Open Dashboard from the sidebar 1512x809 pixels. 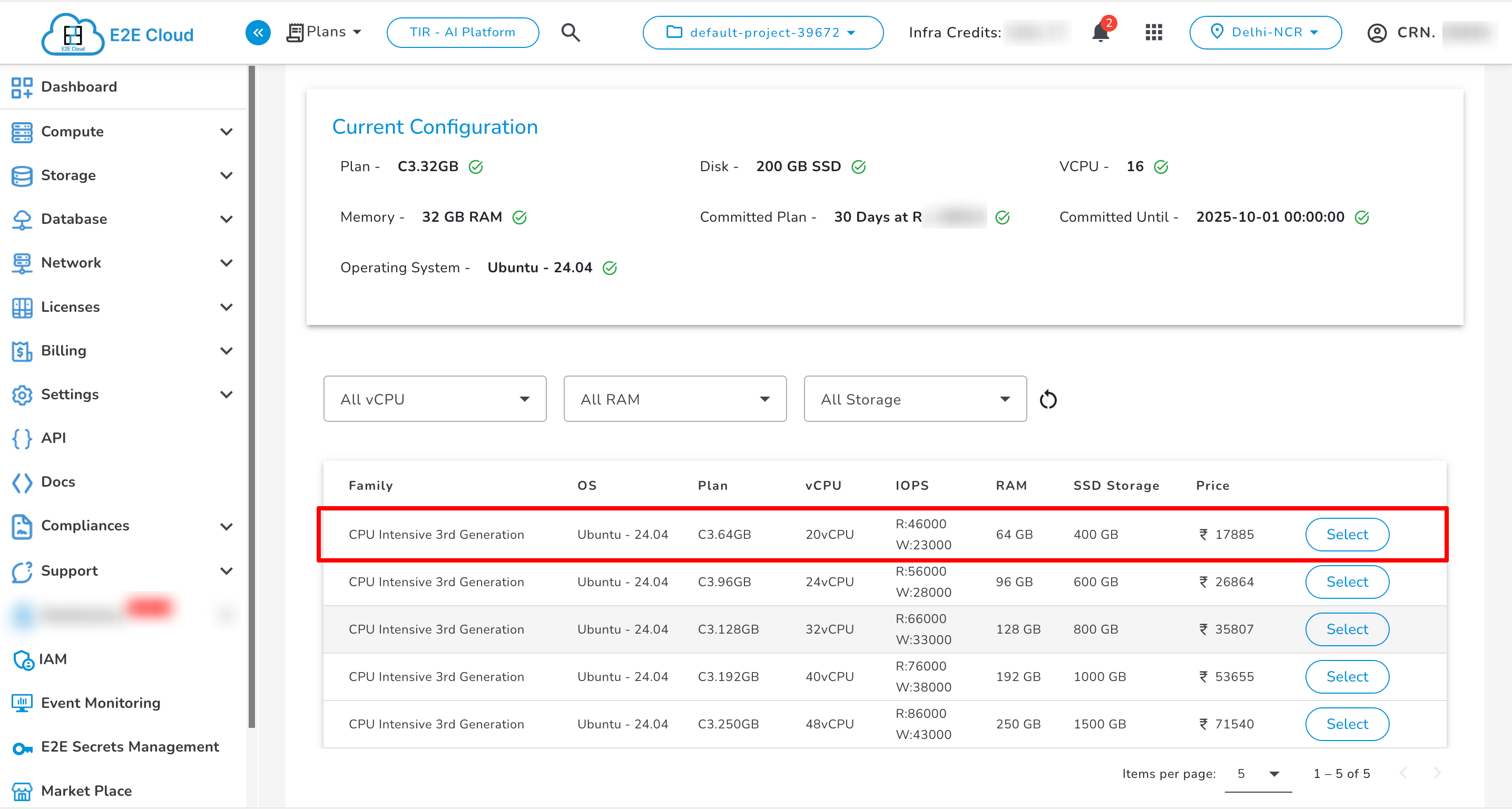[x=79, y=87]
